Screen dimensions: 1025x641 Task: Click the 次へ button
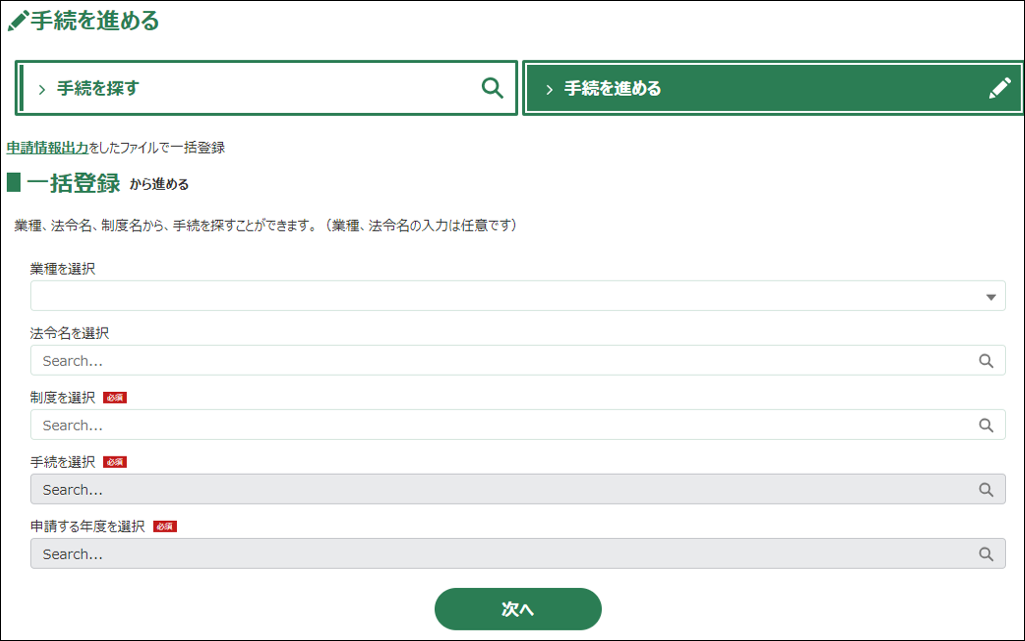[517, 609]
